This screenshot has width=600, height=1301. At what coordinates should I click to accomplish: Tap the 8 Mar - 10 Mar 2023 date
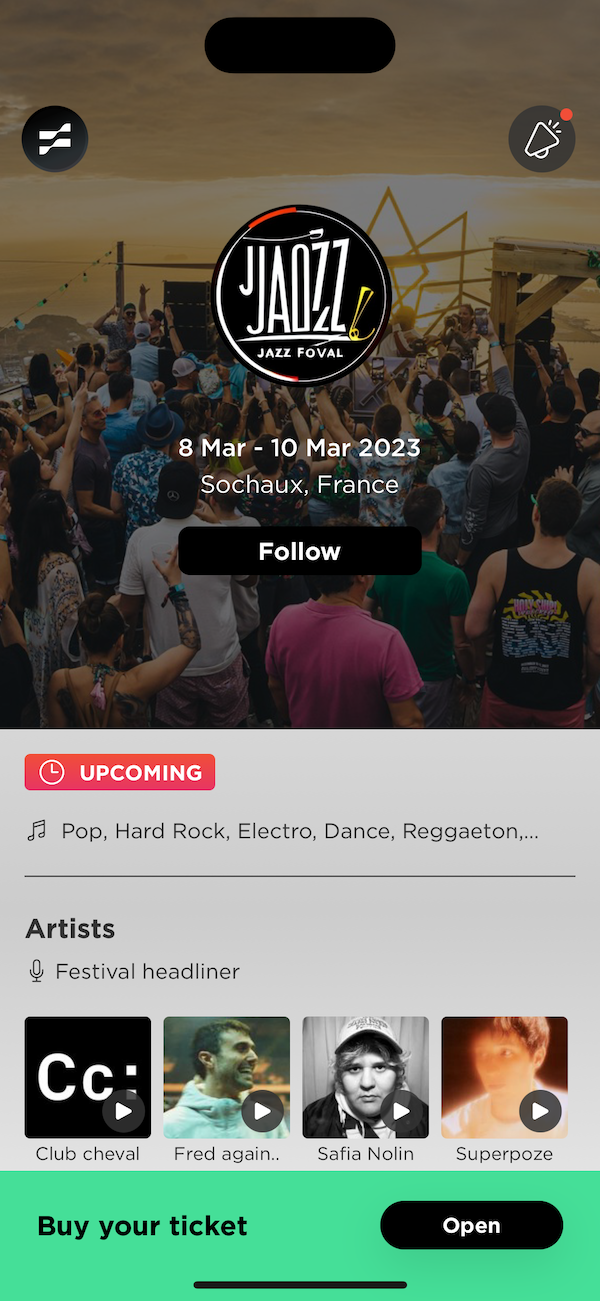pos(300,448)
